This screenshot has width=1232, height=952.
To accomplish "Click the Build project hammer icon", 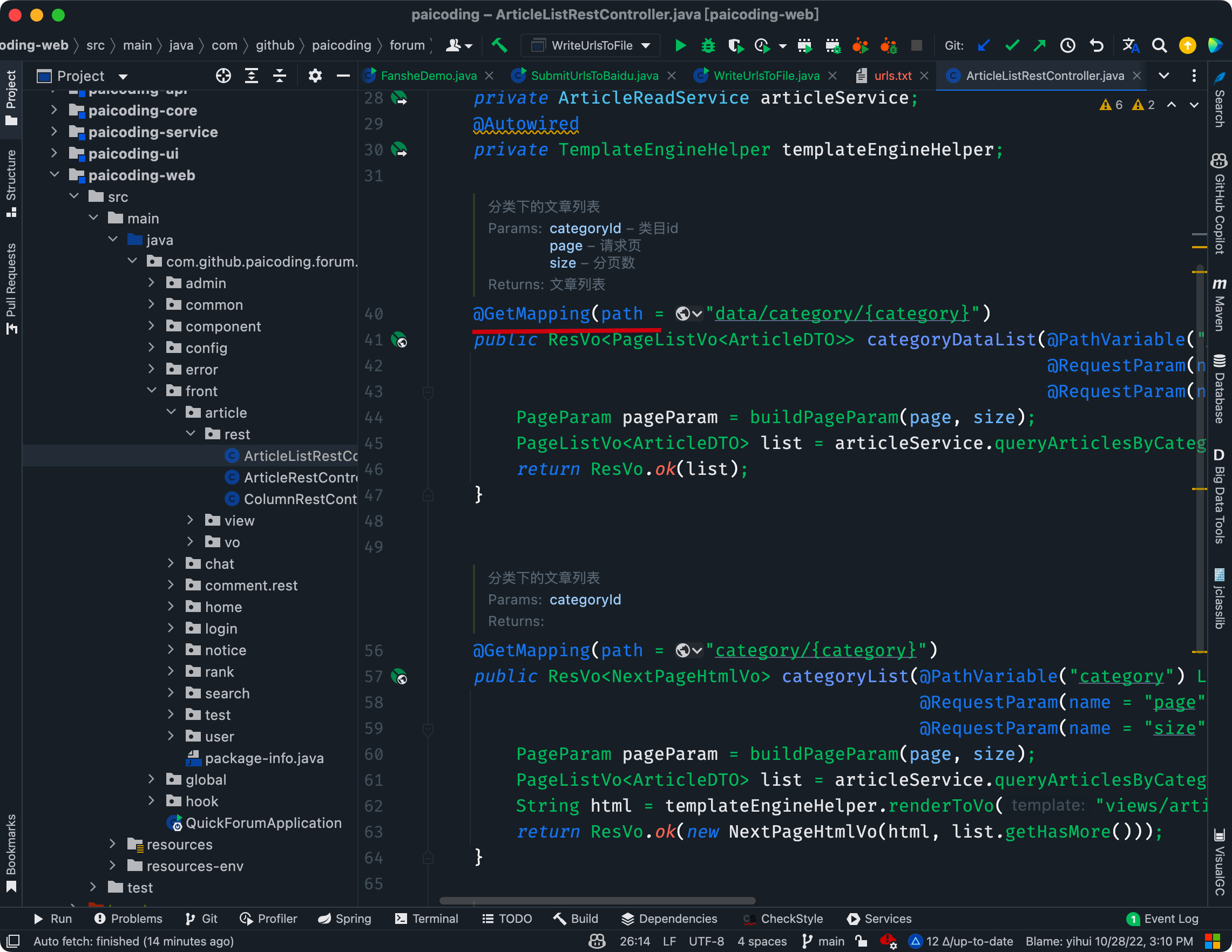I will coord(499,46).
